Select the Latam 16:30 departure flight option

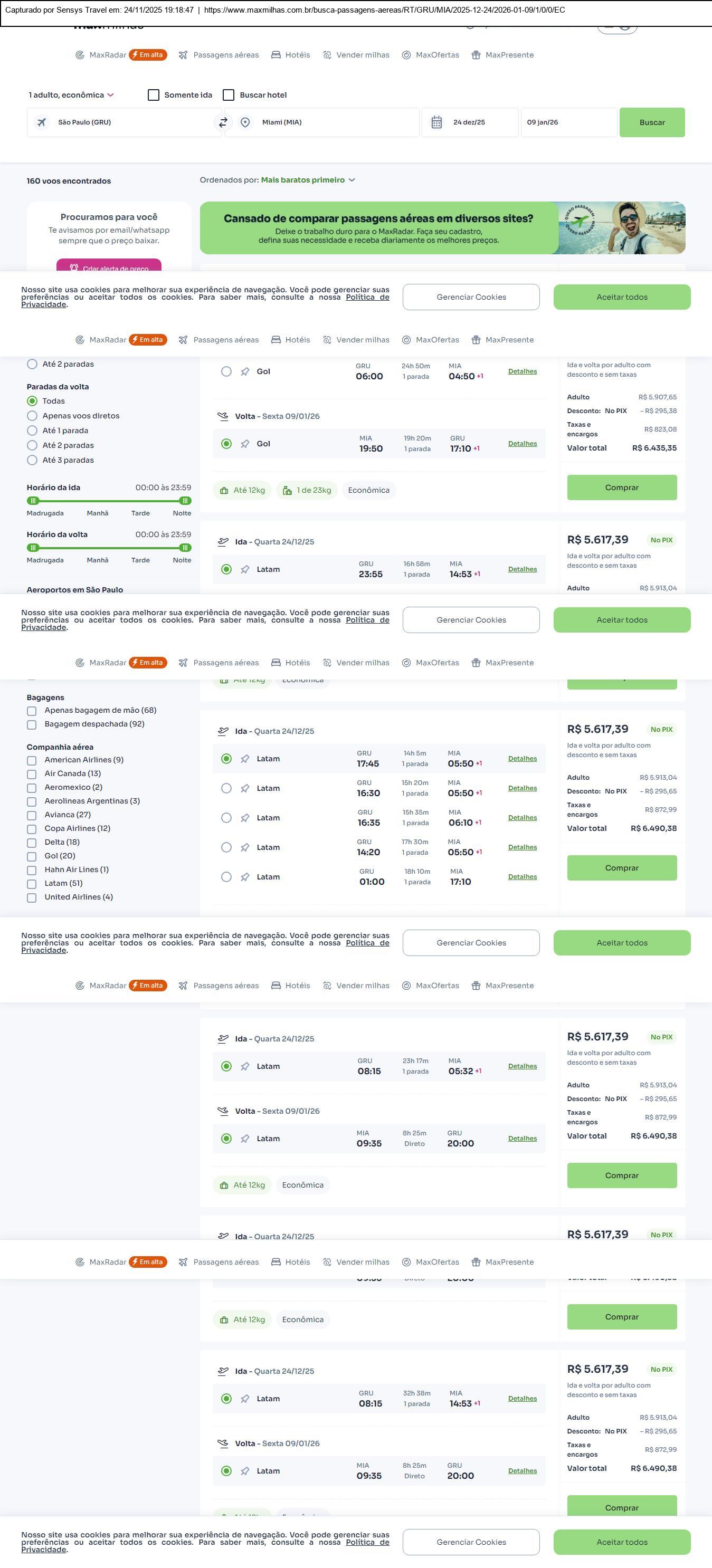tap(226, 788)
